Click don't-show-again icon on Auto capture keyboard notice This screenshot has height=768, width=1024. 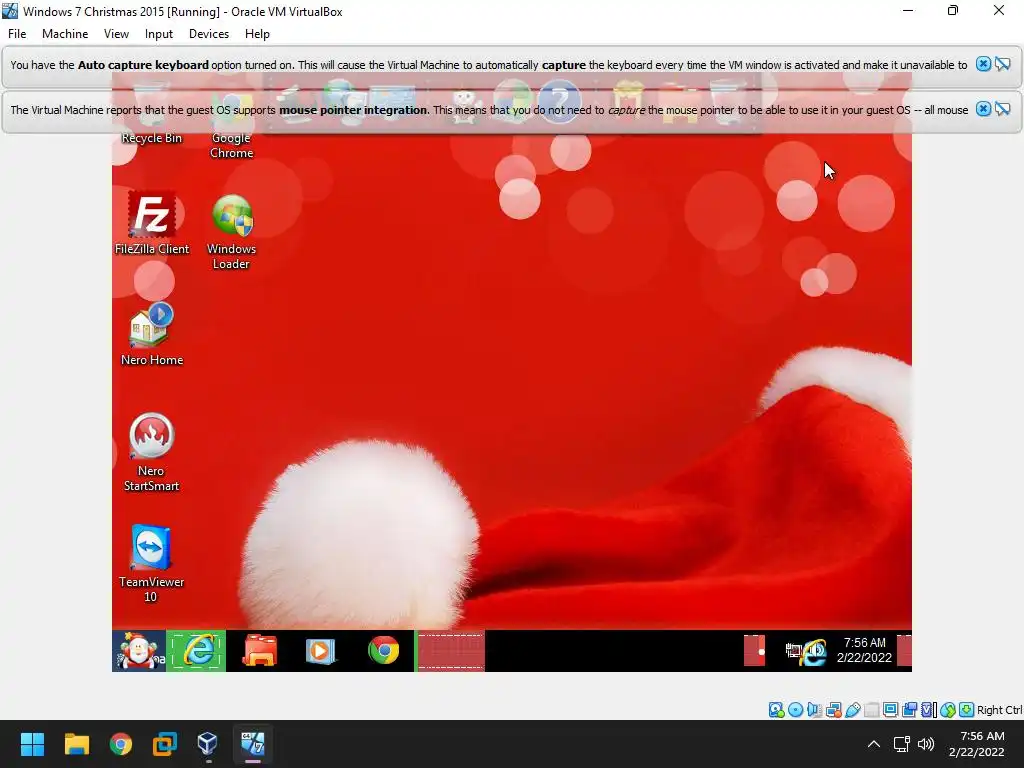tap(1002, 64)
